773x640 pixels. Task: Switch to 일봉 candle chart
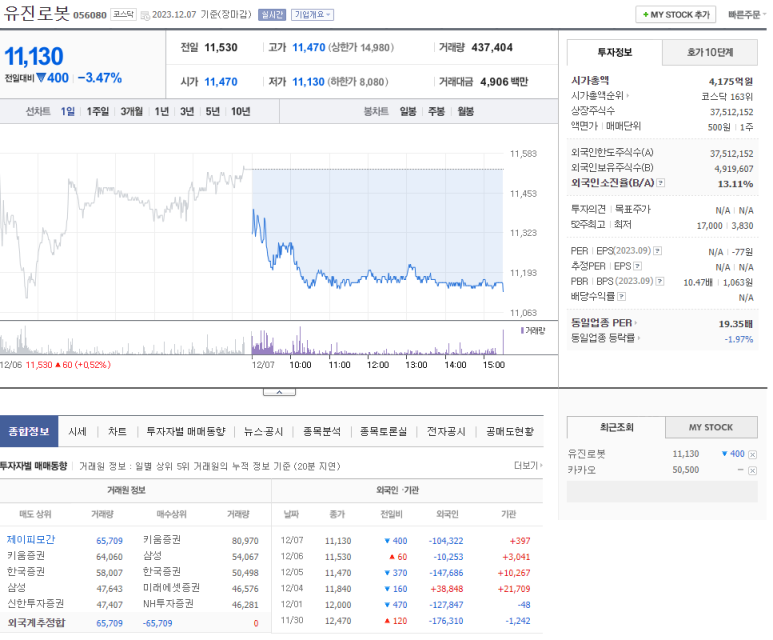click(408, 111)
